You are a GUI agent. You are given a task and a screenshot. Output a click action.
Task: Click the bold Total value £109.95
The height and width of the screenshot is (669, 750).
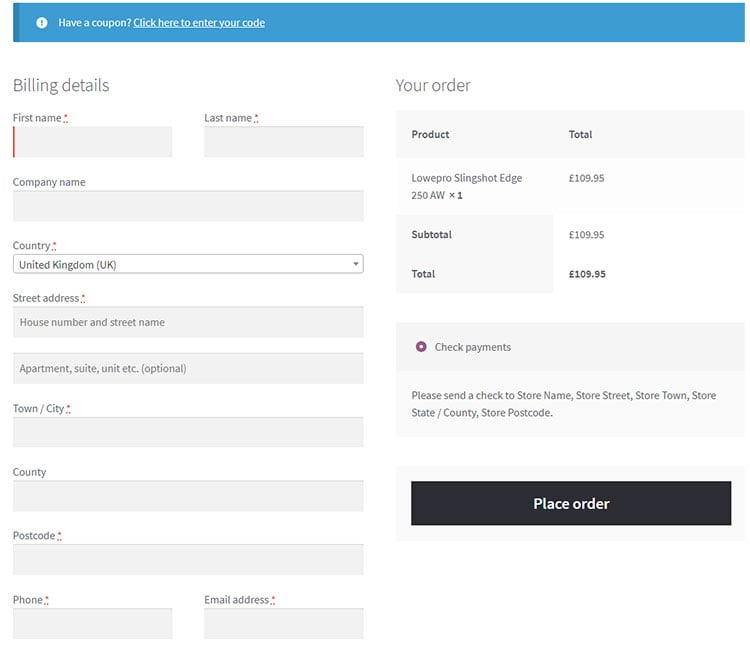point(587,274)
